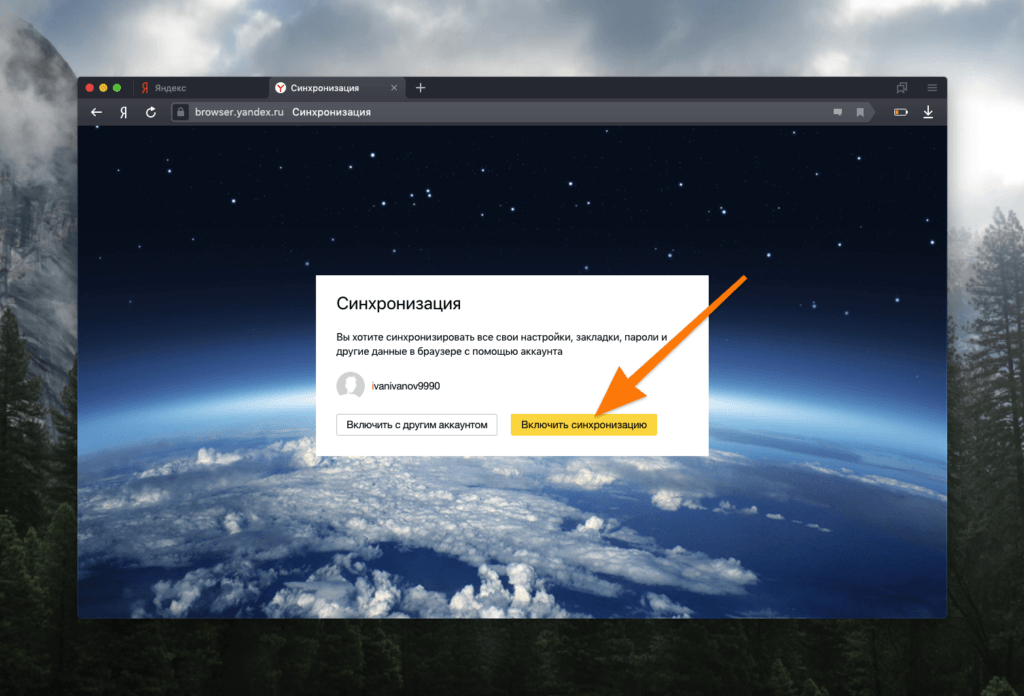Image resolution: width=1024 pixels, height=696 pixels.
Task: Click the Yandex Browser favicon on Синхронизация tab
Action: coord(281,87)
